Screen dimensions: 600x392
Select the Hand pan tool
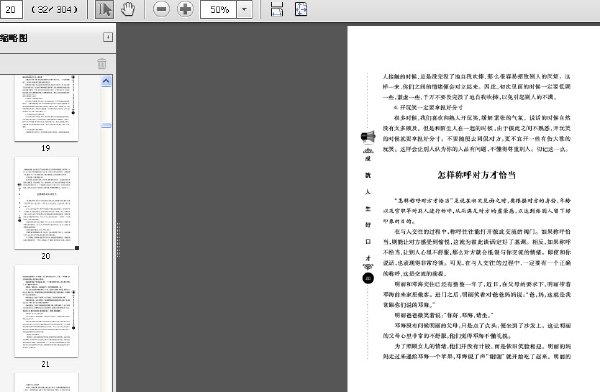click(128, 9)
